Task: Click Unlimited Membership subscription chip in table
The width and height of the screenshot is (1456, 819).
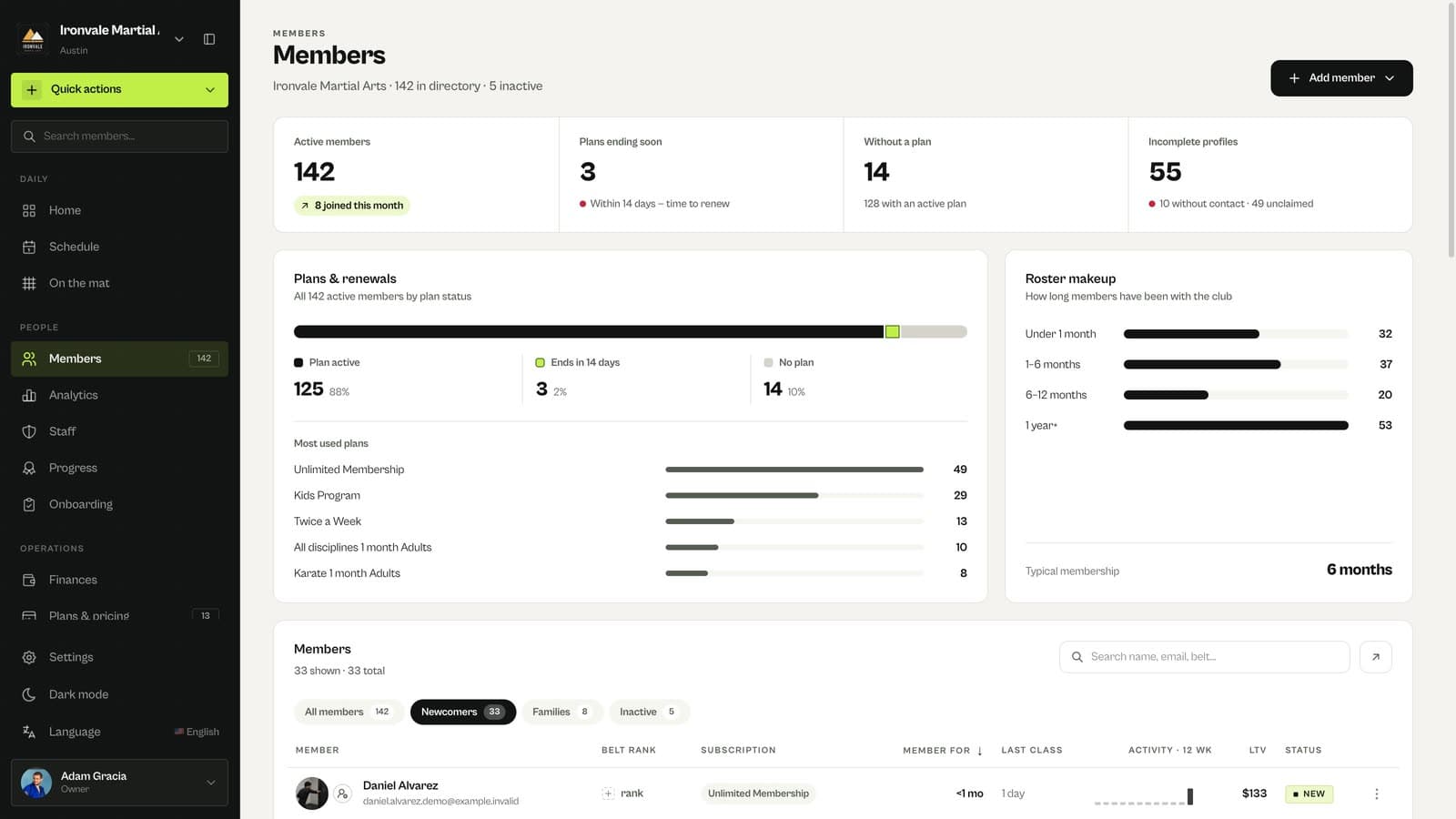Action: coord(758,794)
